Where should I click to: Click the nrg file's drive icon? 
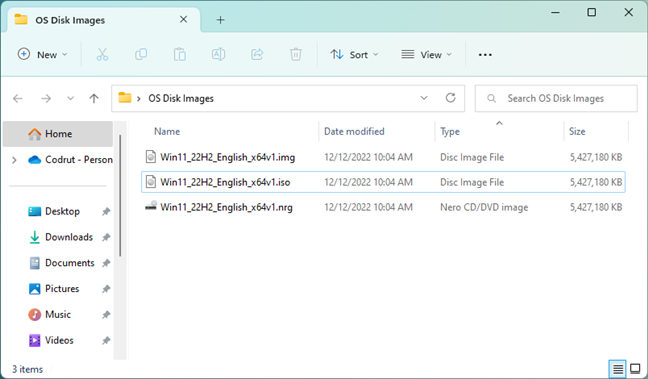coord(151,206)
